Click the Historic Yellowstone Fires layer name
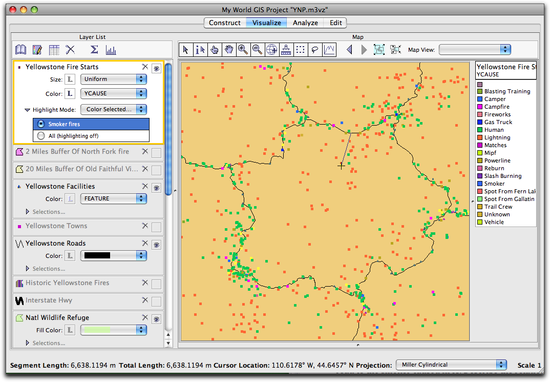550x382 pixels. [67, 283]
